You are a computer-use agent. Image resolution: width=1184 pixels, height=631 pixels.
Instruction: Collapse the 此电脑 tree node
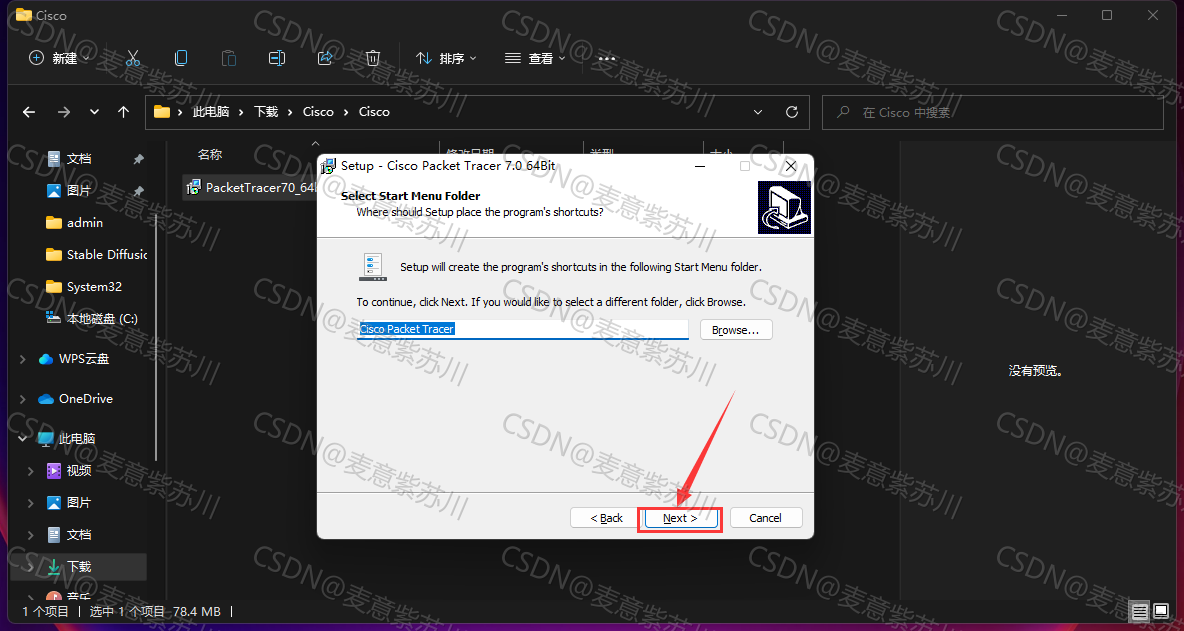23,439
